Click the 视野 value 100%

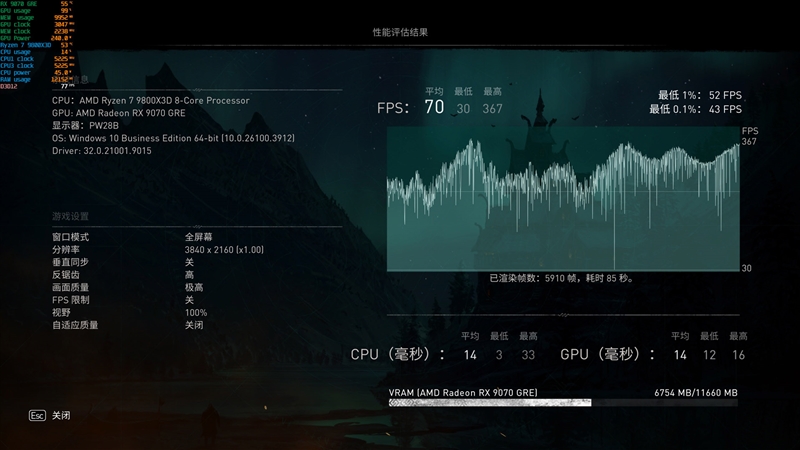click(x=196, y=313)
